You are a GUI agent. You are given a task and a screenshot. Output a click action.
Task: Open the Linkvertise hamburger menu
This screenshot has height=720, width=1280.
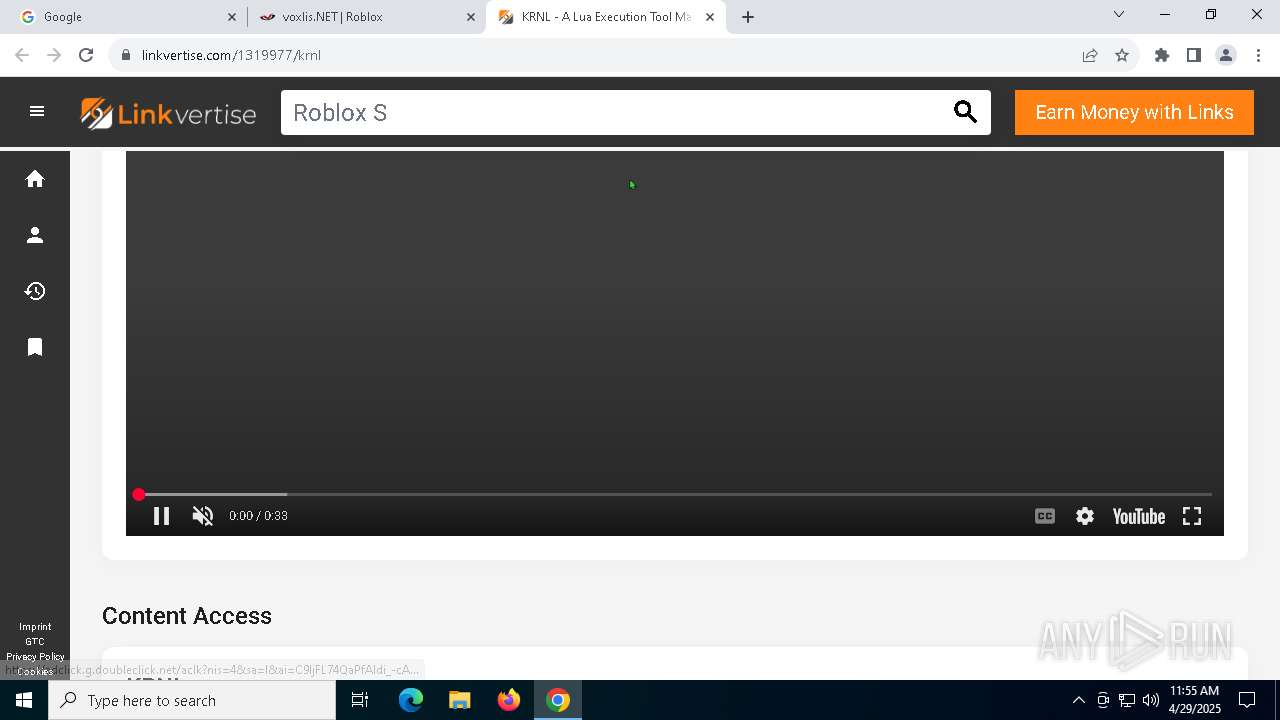pyautogui.click(x=37, y=112)
